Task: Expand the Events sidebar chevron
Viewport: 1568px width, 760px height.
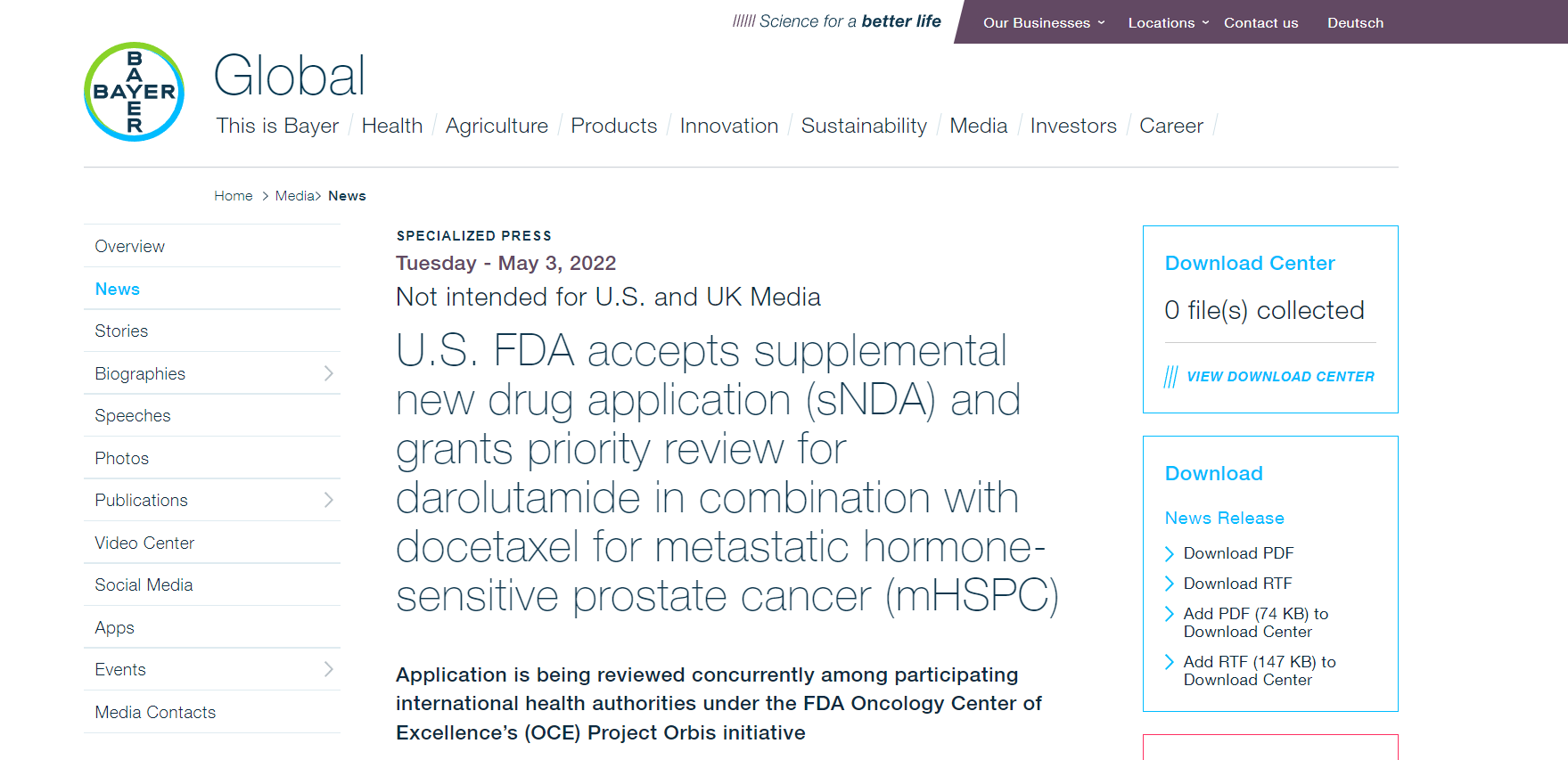Action: pos(328,669)
